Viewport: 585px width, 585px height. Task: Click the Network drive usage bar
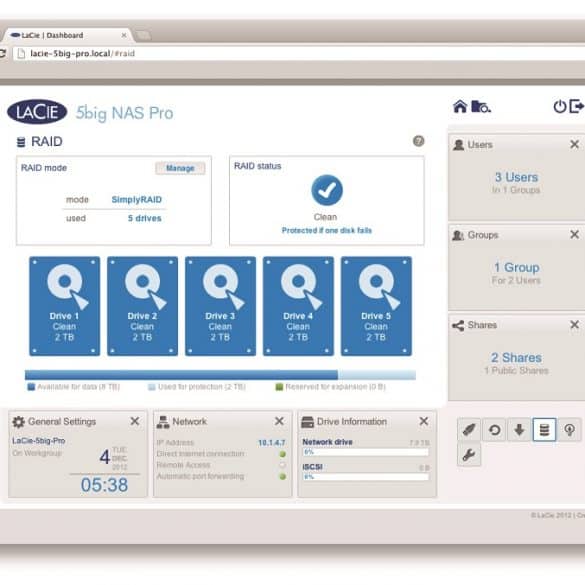366,452
